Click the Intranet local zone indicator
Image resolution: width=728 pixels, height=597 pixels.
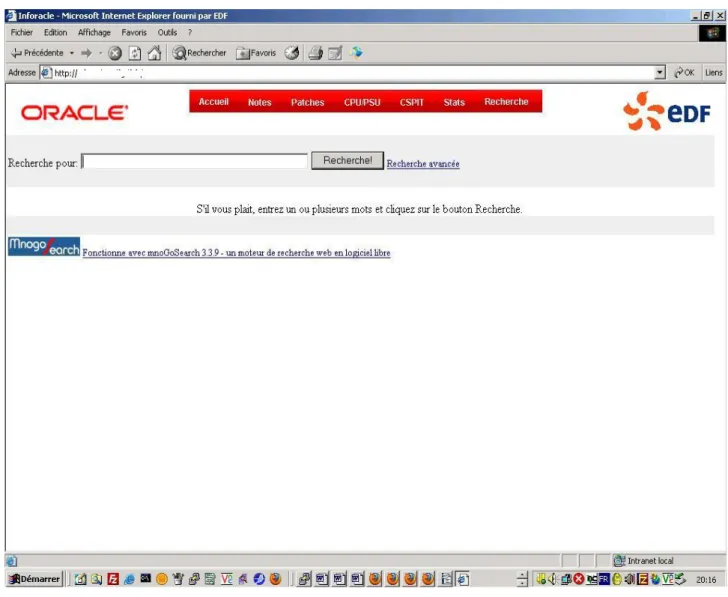click(644, 561)
